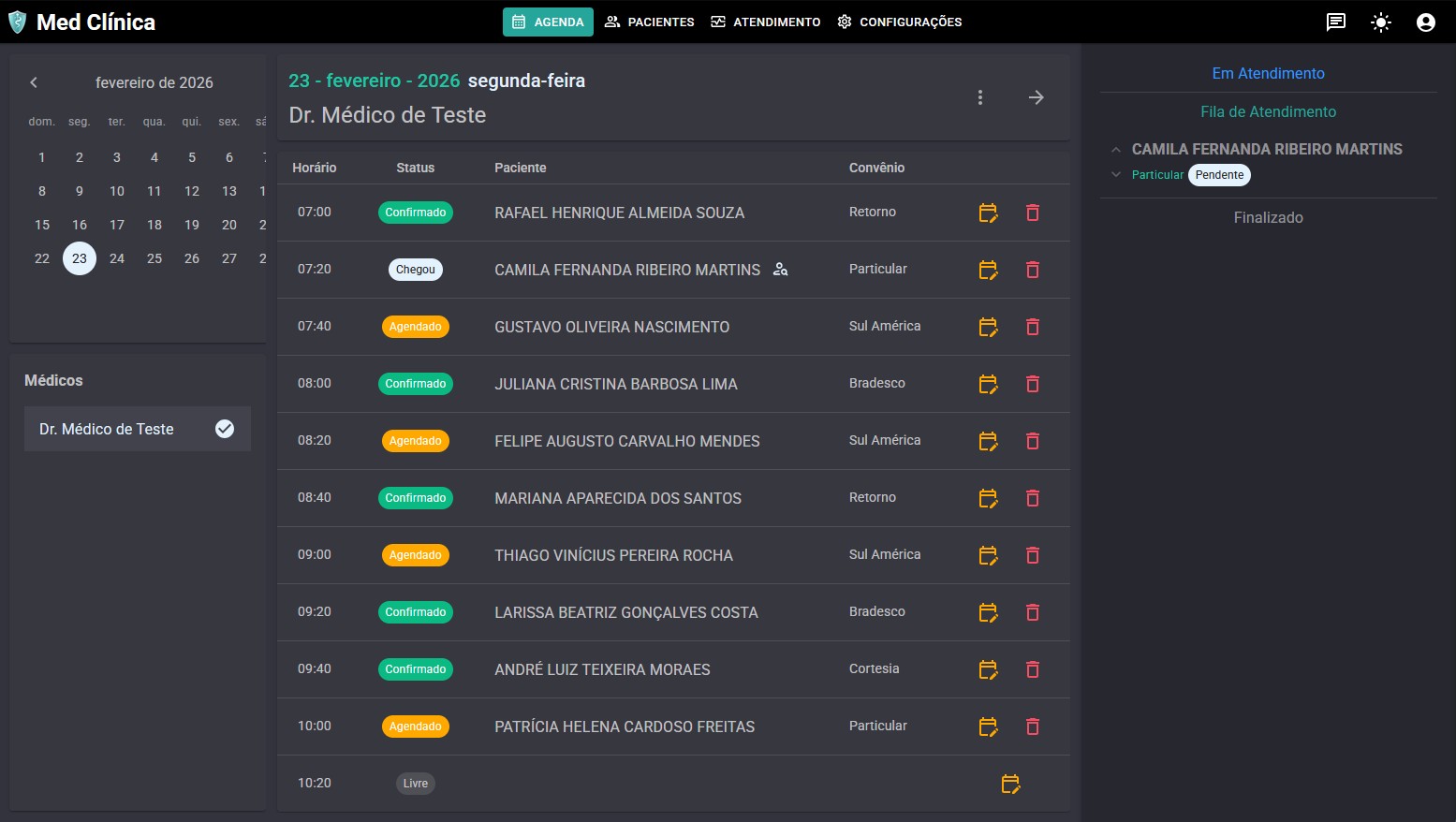The image size is (1456, 822).
Task: Delete appointment of Patrícia Helena Cardoso Freitas
Action: 1033,727
